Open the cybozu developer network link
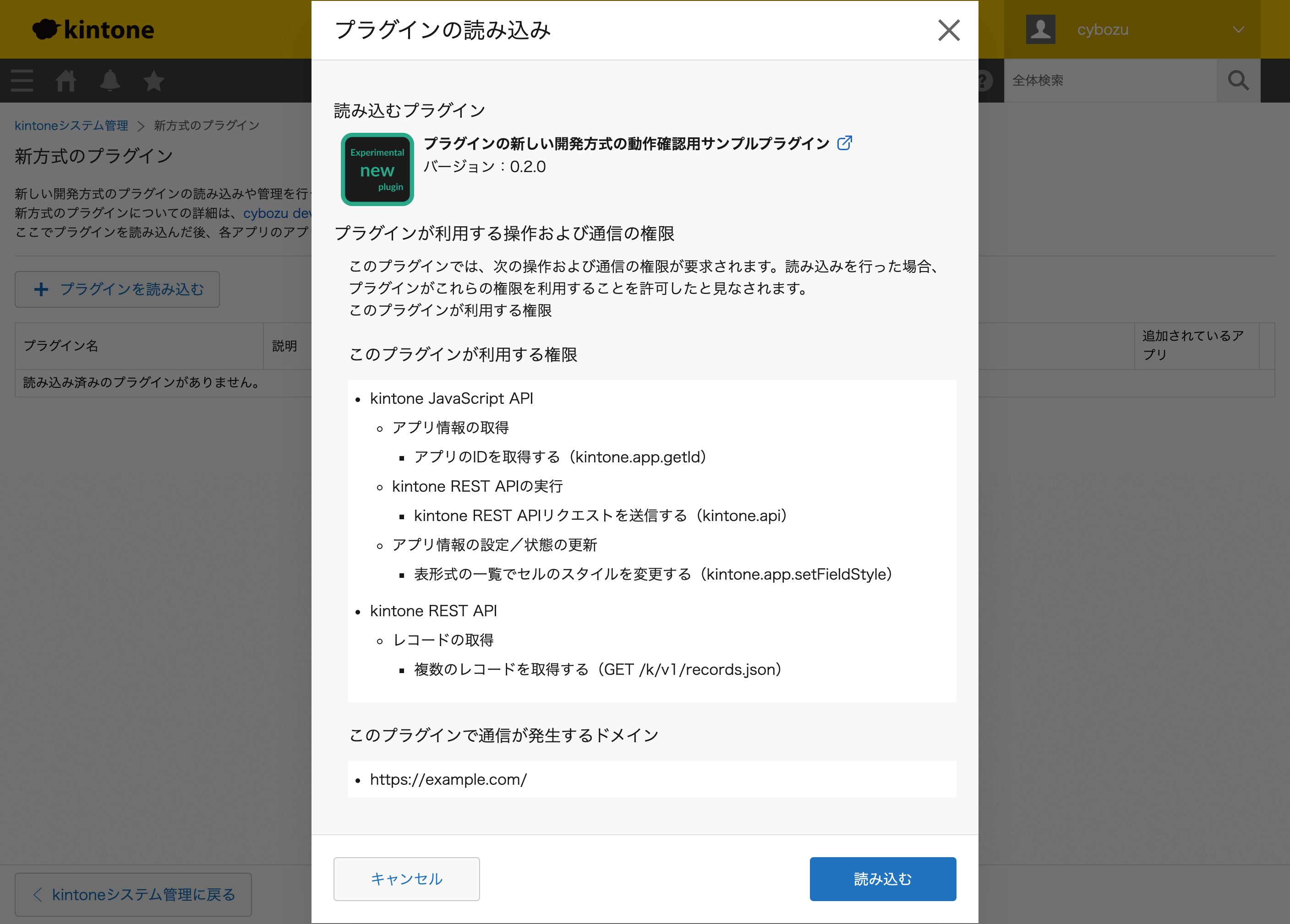The image size is (1290, 924). (278, 213)
